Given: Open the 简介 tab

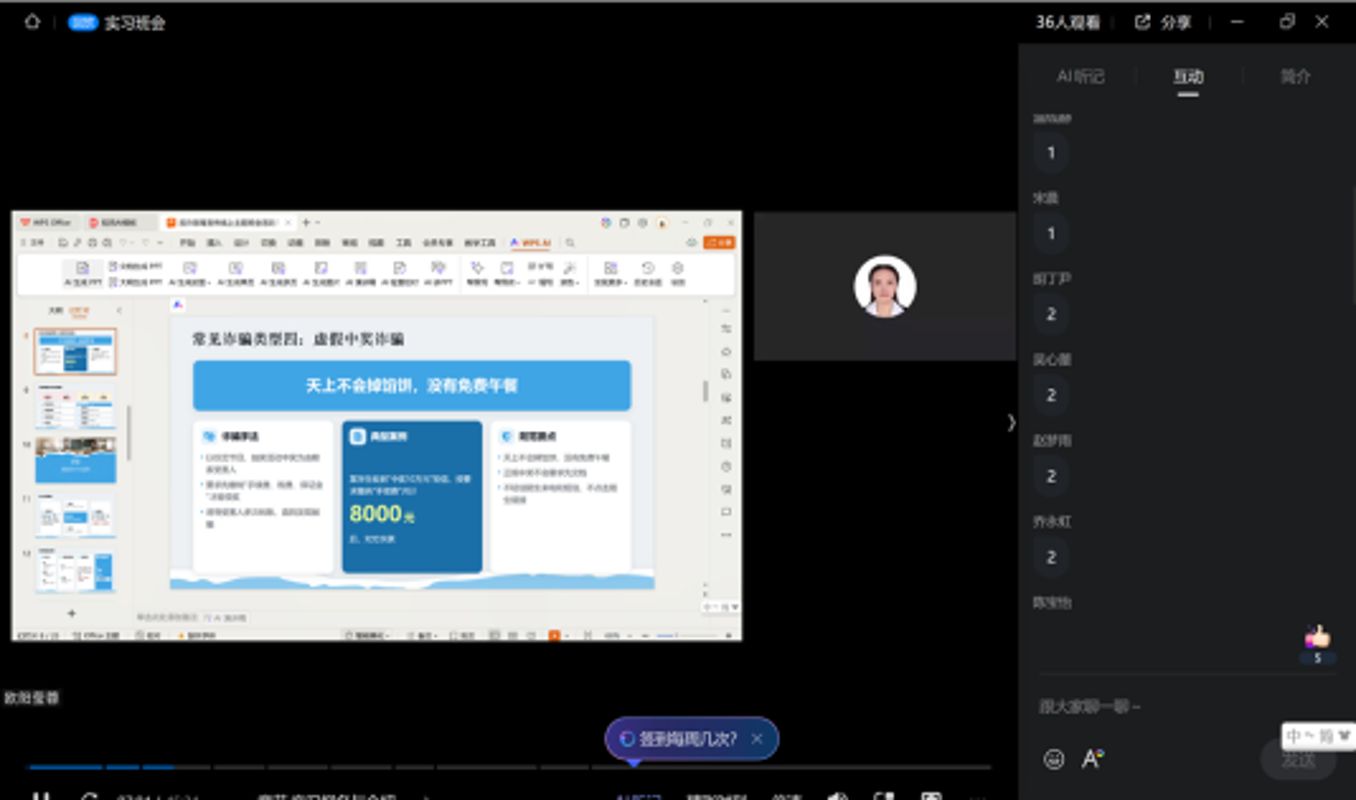Looking at the screenshot, I should point(1295,76).
